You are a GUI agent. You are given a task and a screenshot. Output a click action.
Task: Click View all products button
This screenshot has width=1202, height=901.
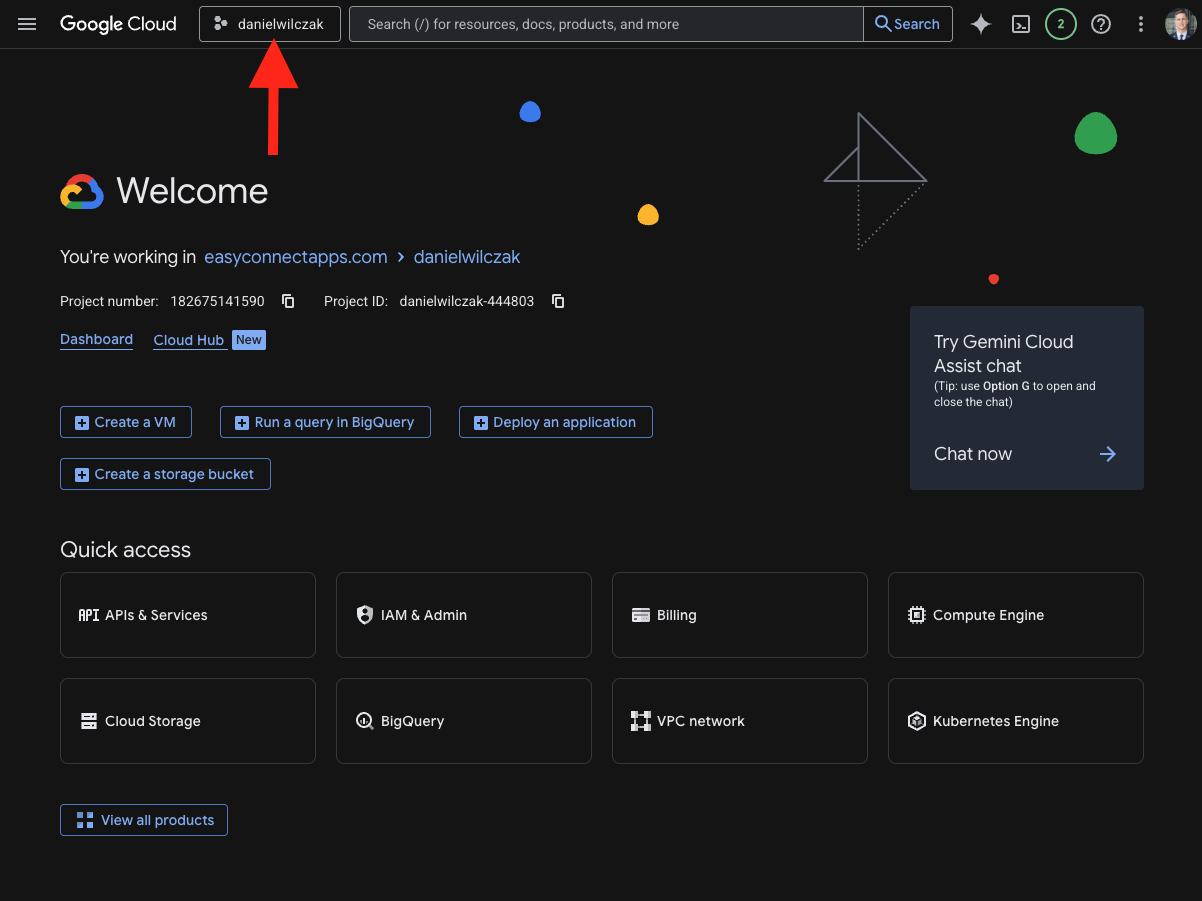(x=144, y=820)
